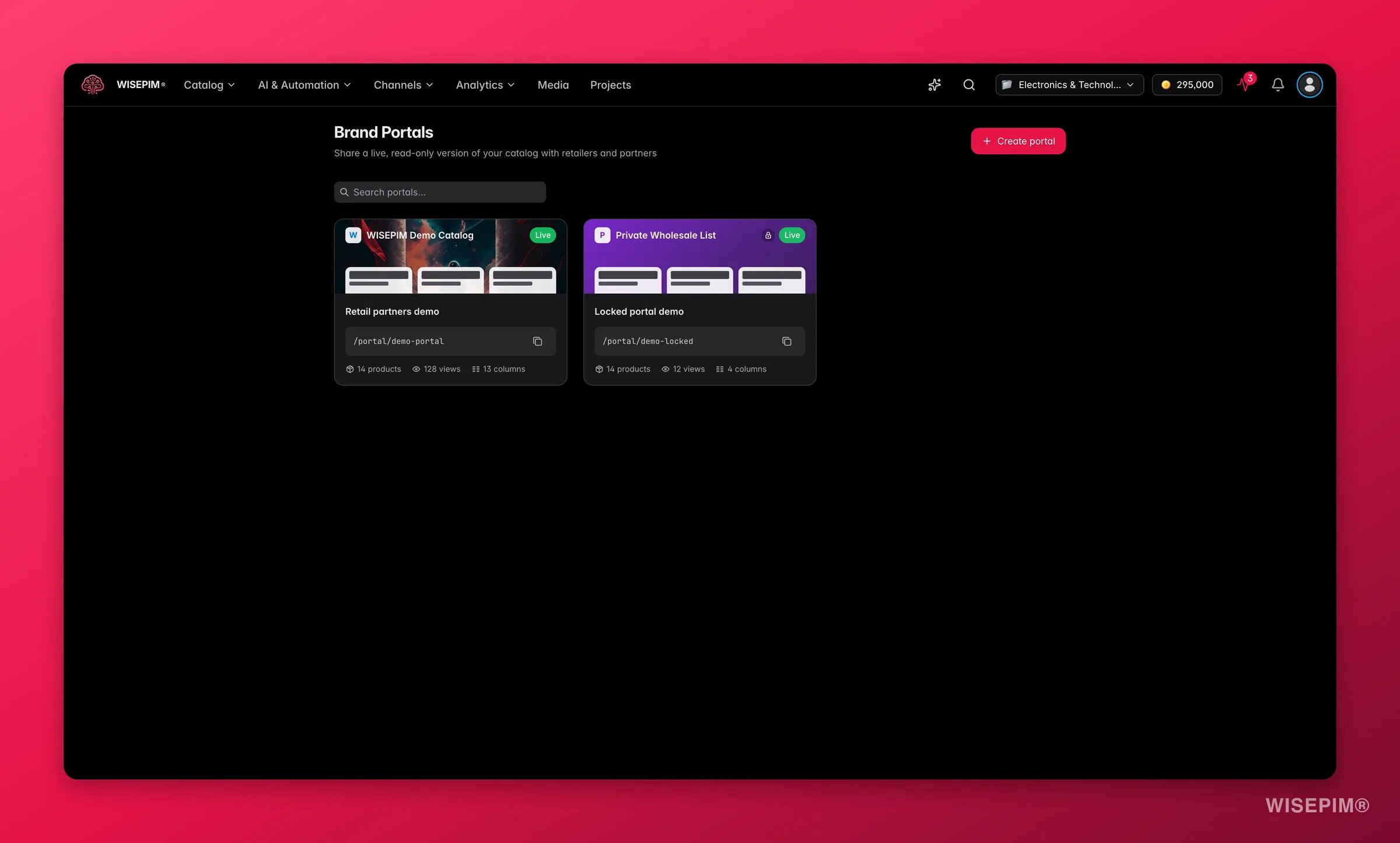Click the P badge on Private Wholesale List
This screenshot has width=1400, height=843.
point(602,235)
